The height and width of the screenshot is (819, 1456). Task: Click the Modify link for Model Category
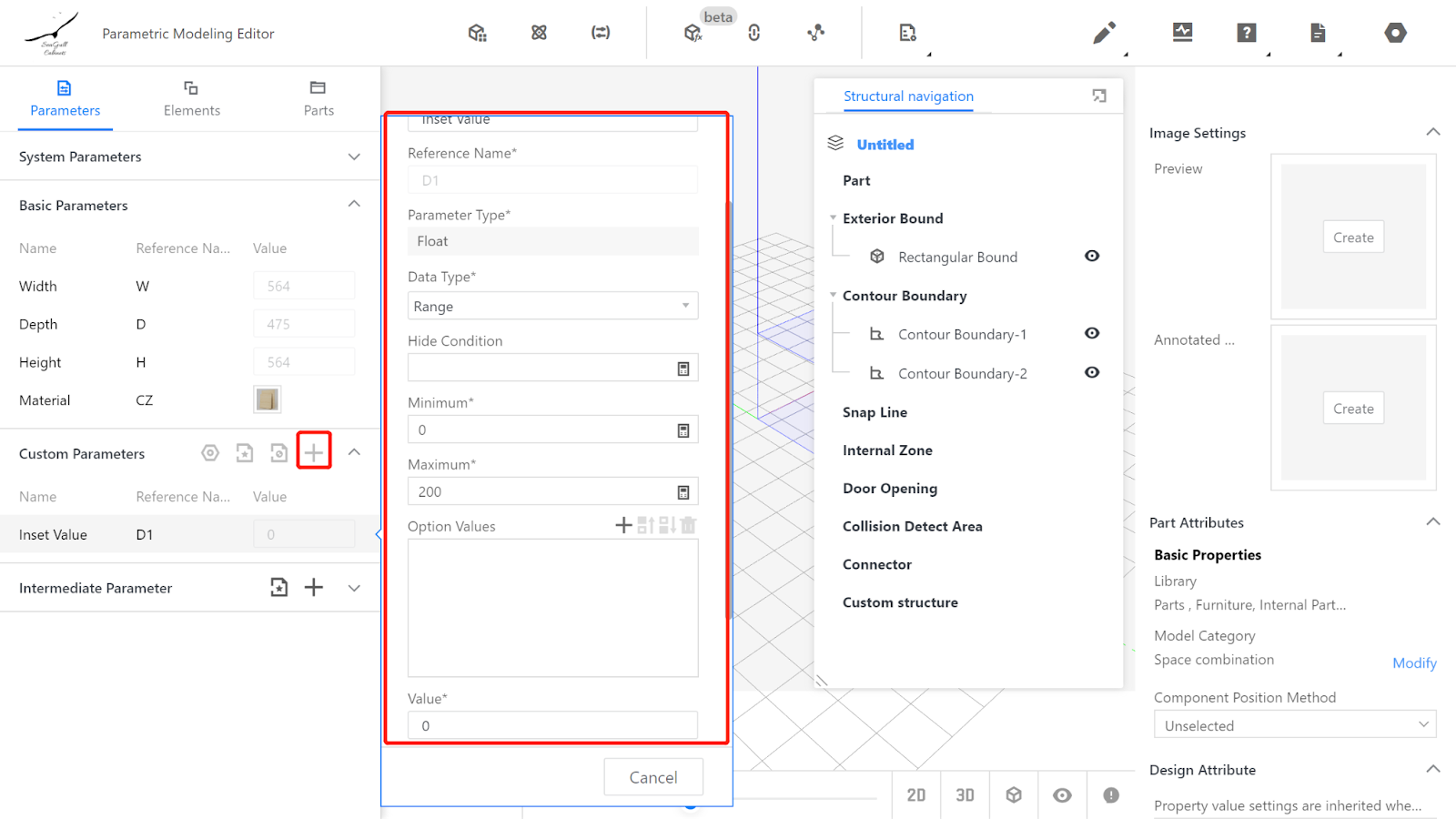click(x=1414, y=663)
